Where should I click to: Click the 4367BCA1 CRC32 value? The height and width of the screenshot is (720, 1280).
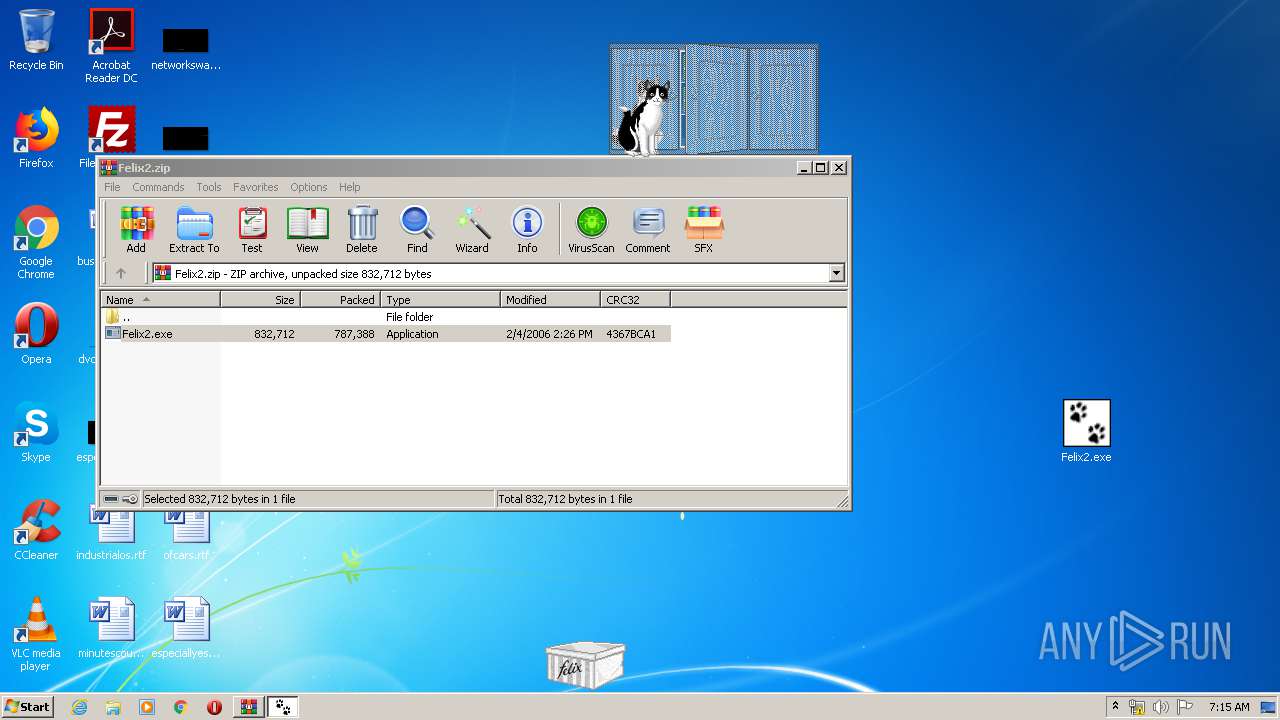coord(631,334)
